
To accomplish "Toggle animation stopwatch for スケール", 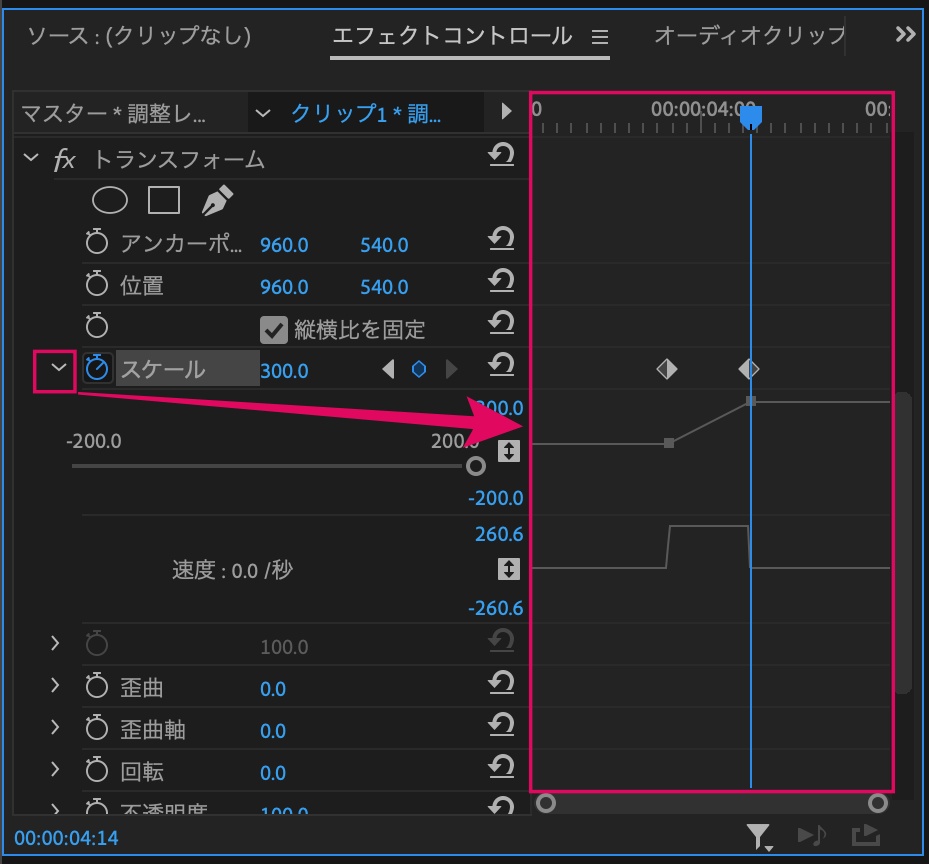I will 97,368.
